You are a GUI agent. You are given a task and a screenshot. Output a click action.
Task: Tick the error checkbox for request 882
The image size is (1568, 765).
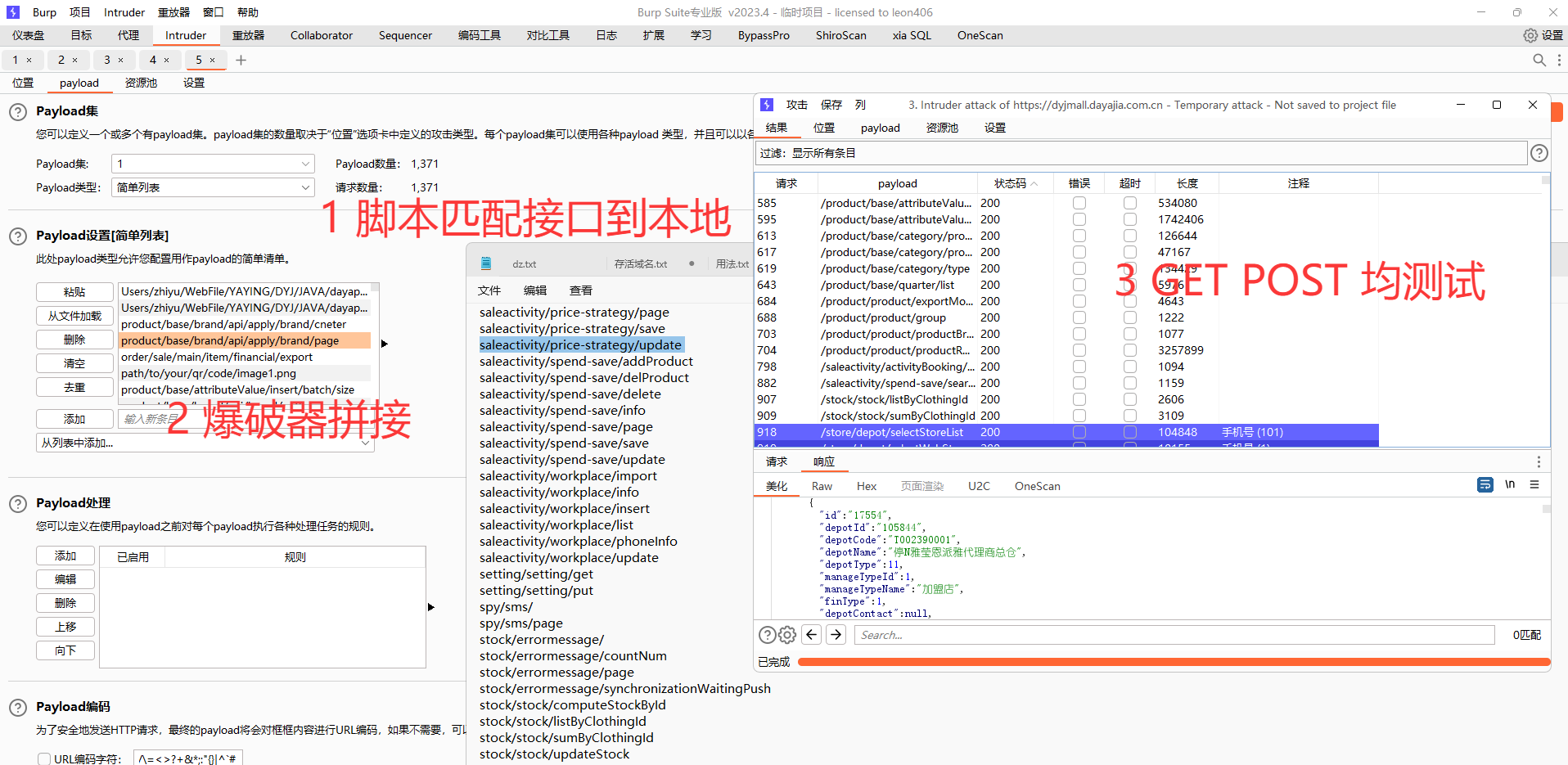pos(1079,383)
